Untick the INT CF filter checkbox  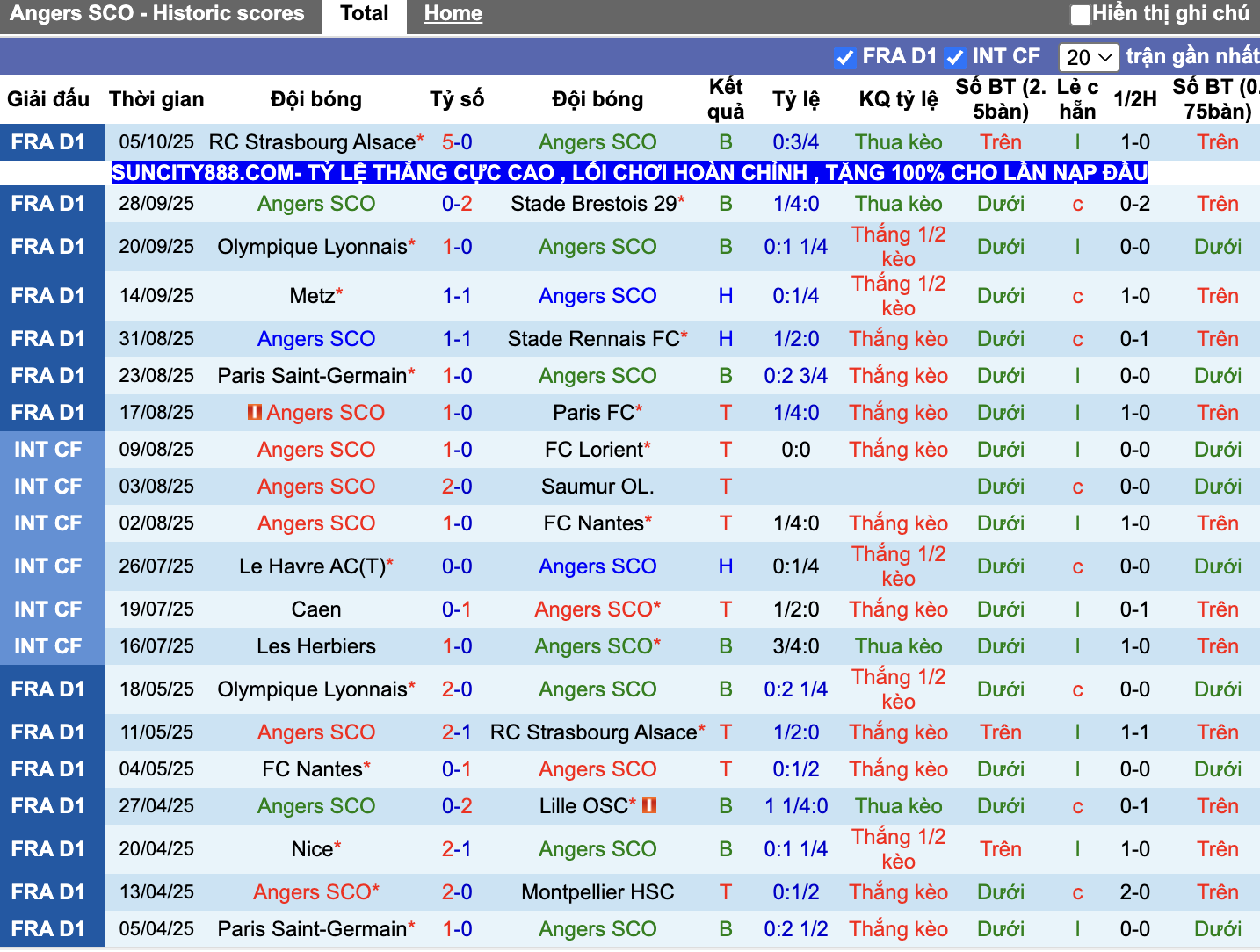(x=954, y=58)
